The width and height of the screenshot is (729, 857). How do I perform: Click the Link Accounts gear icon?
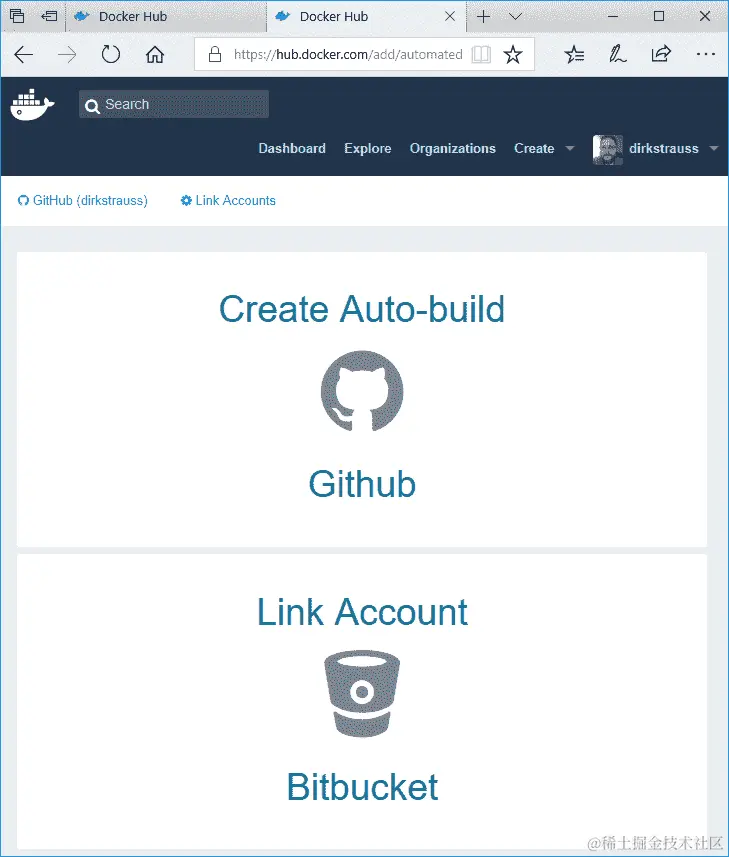click(x=186, y=201)
